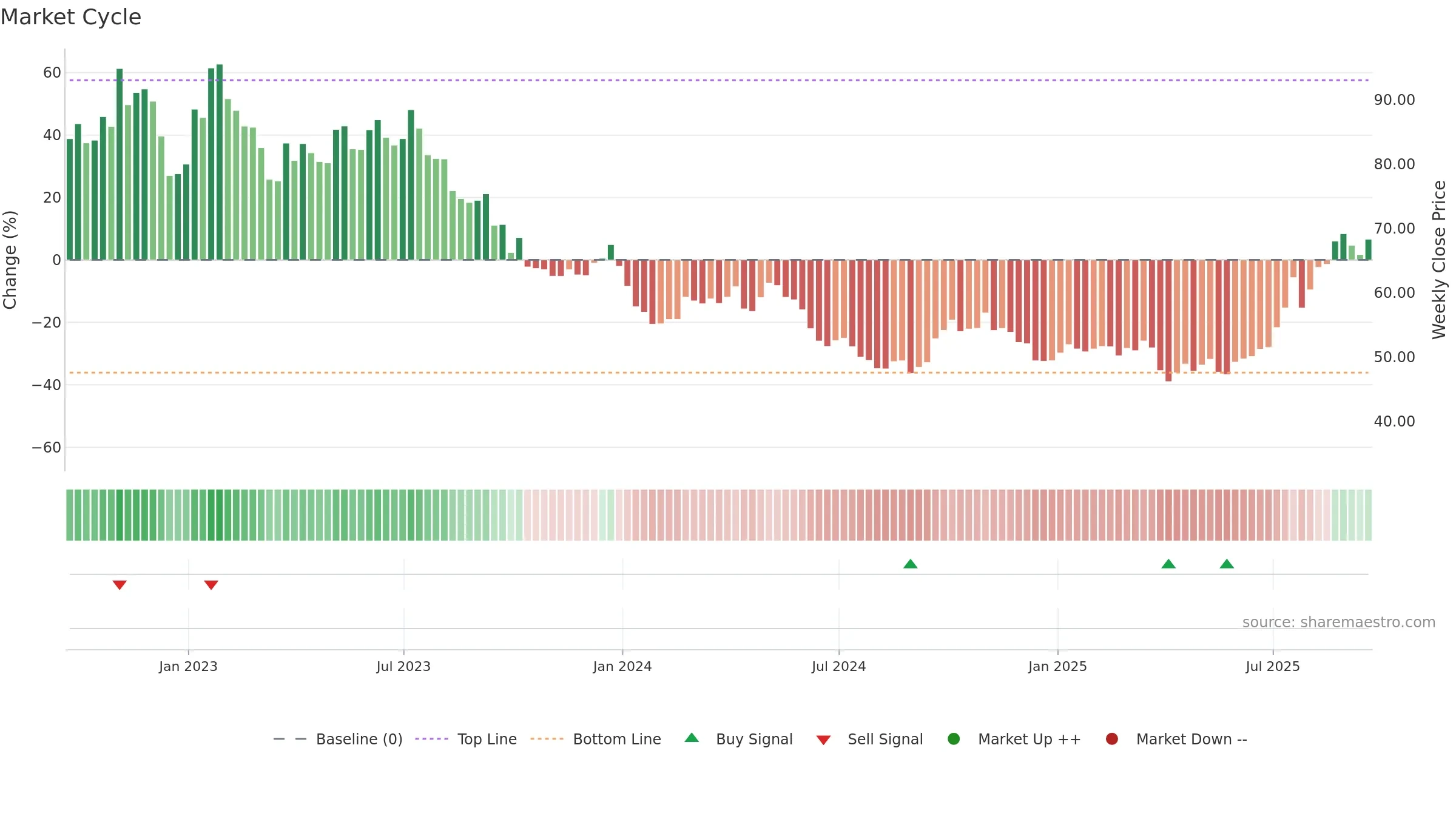This screenshot has width=1456, height=819.
Task: Click the −40 tick on the Change axis
Action: click(x=47, y=385)
